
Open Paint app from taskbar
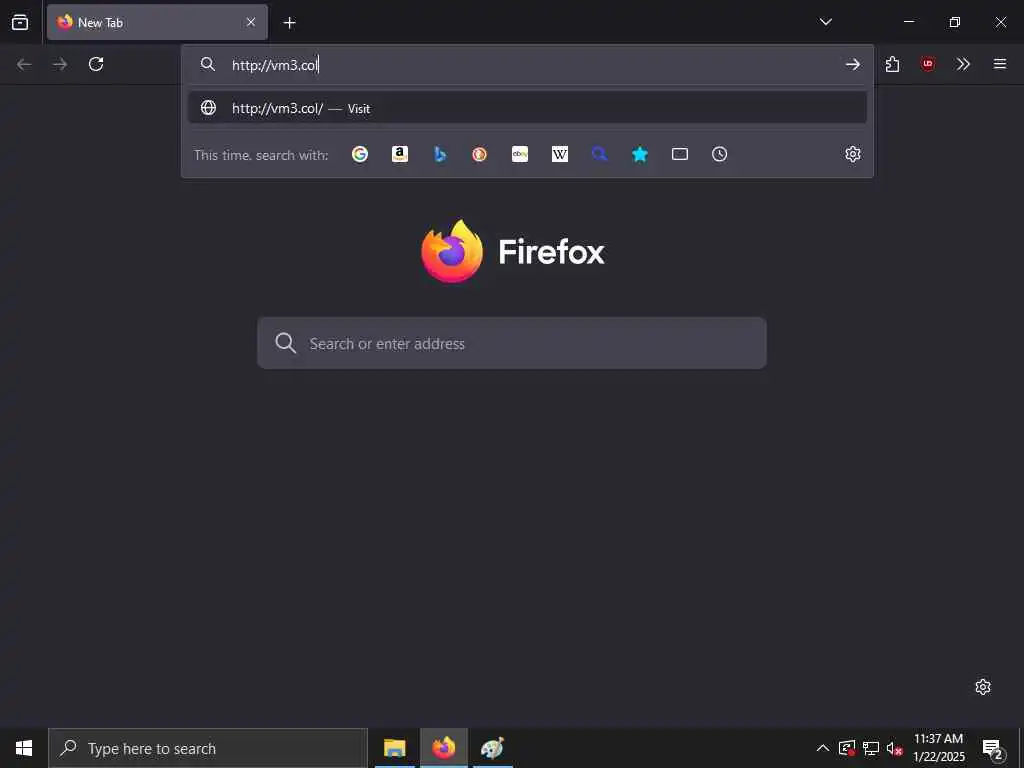click(x=492, y=748)
